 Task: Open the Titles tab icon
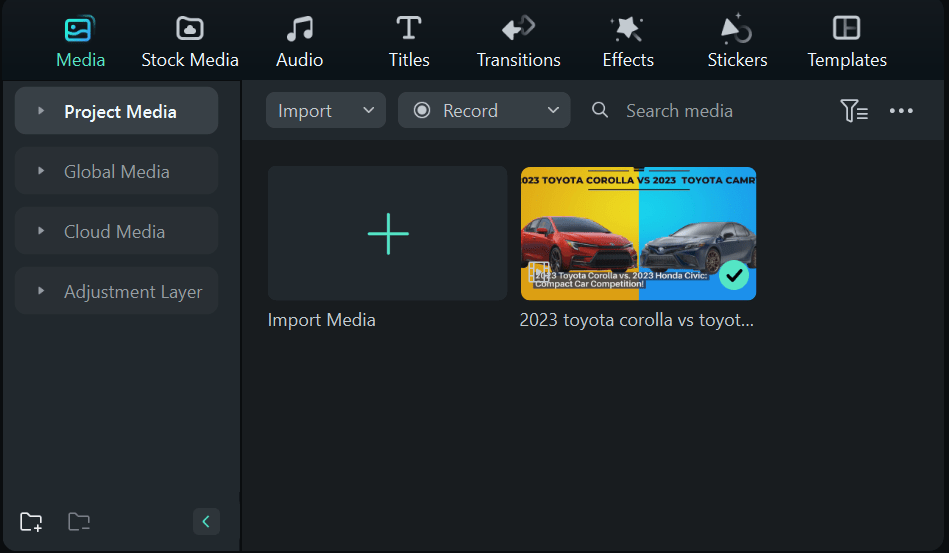pyautogui.click(x=409, y=28)
